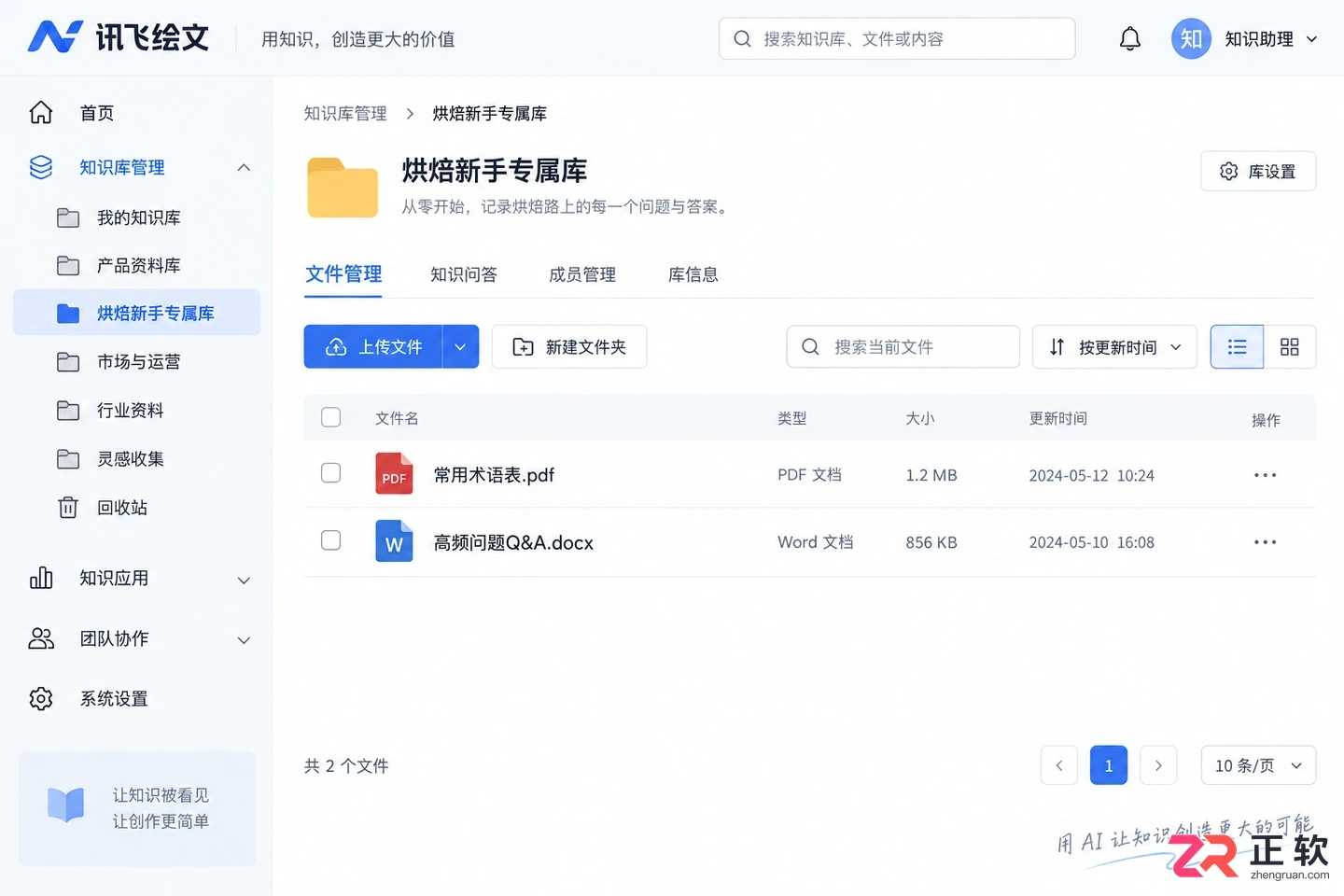The image size is (1344, 896).
Task: Click the folder icon next to 我的知识库
Action: (68, 217)
